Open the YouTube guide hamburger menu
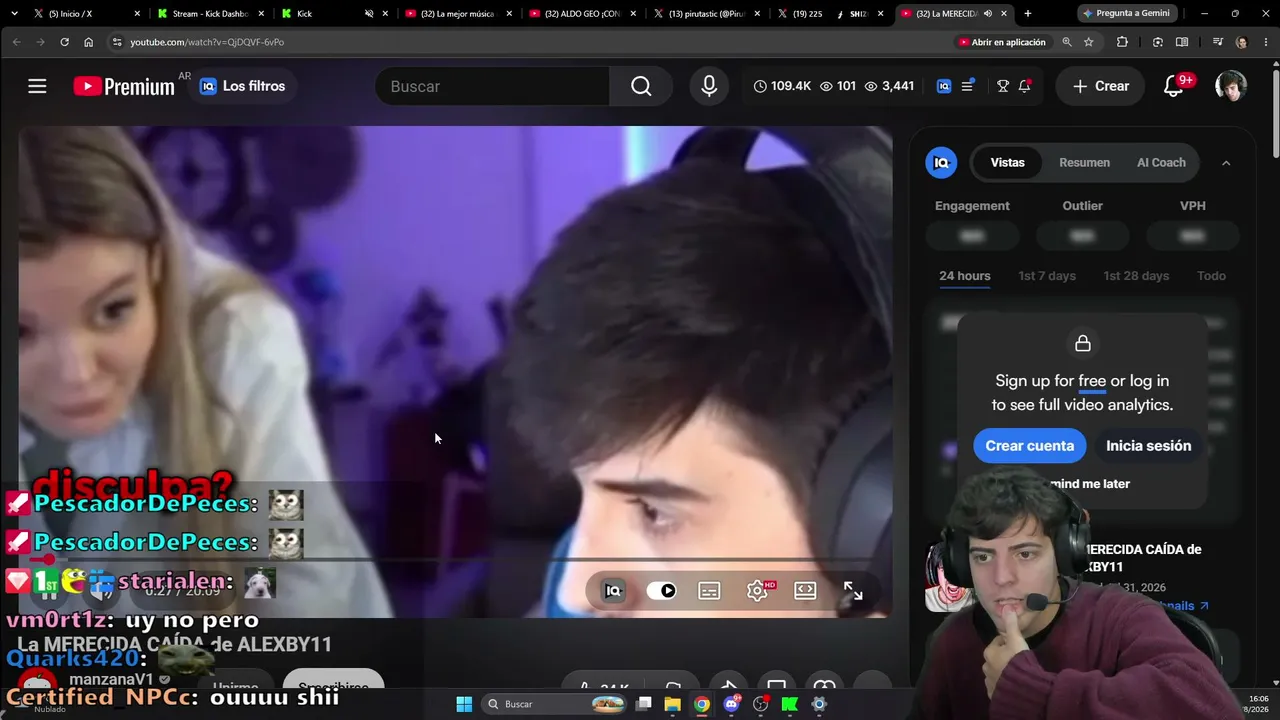This screenshot has width=1280, height=720. click(37, 86)
